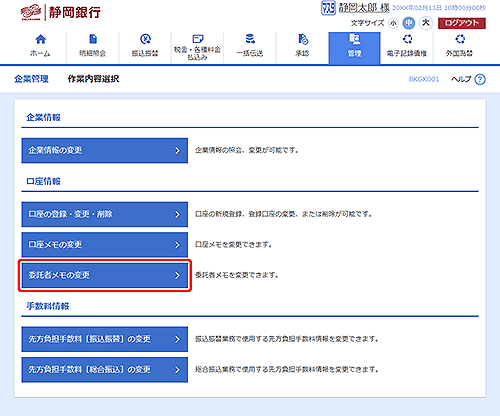Open the 承認 approval icon

tap(303, 39)
